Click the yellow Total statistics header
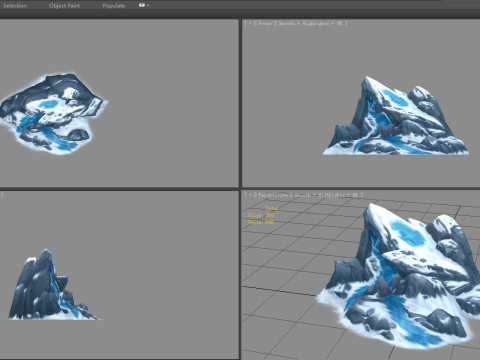480x360 pixels. click(x=272, y=208)
